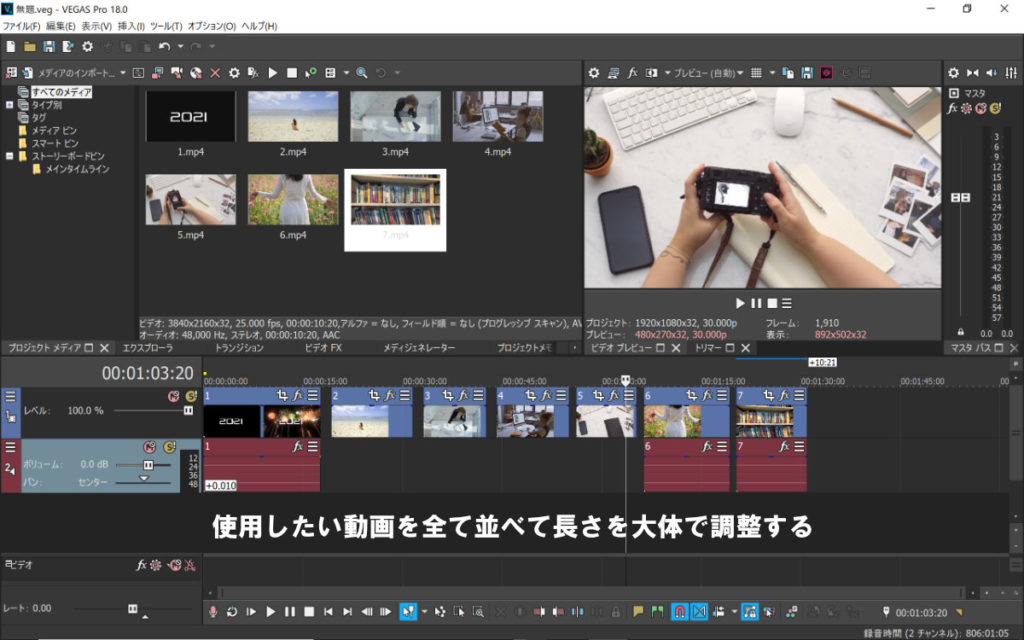Click the Save project icon in main toolbar

pos(48,47)
